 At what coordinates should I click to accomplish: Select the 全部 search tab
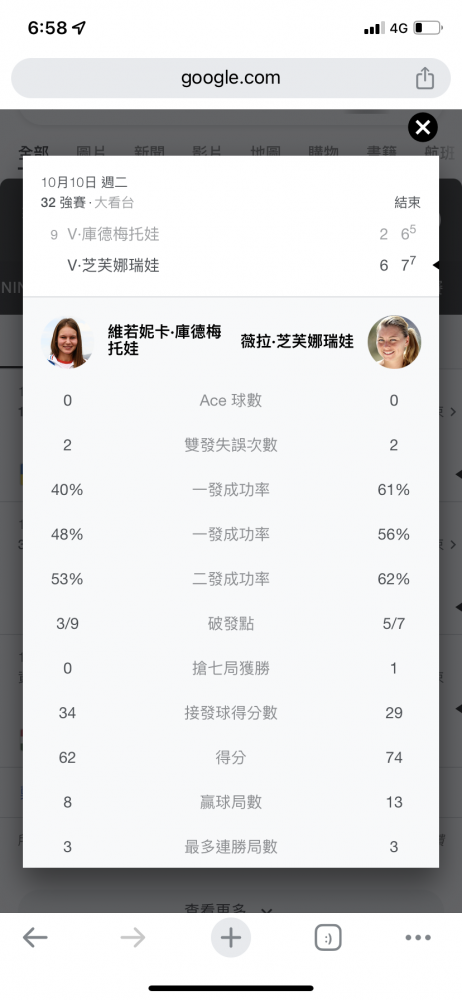tap(33, 152)
